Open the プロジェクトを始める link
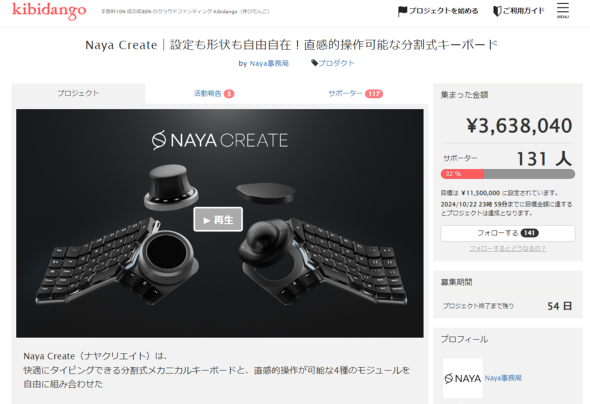 [443, 11]
